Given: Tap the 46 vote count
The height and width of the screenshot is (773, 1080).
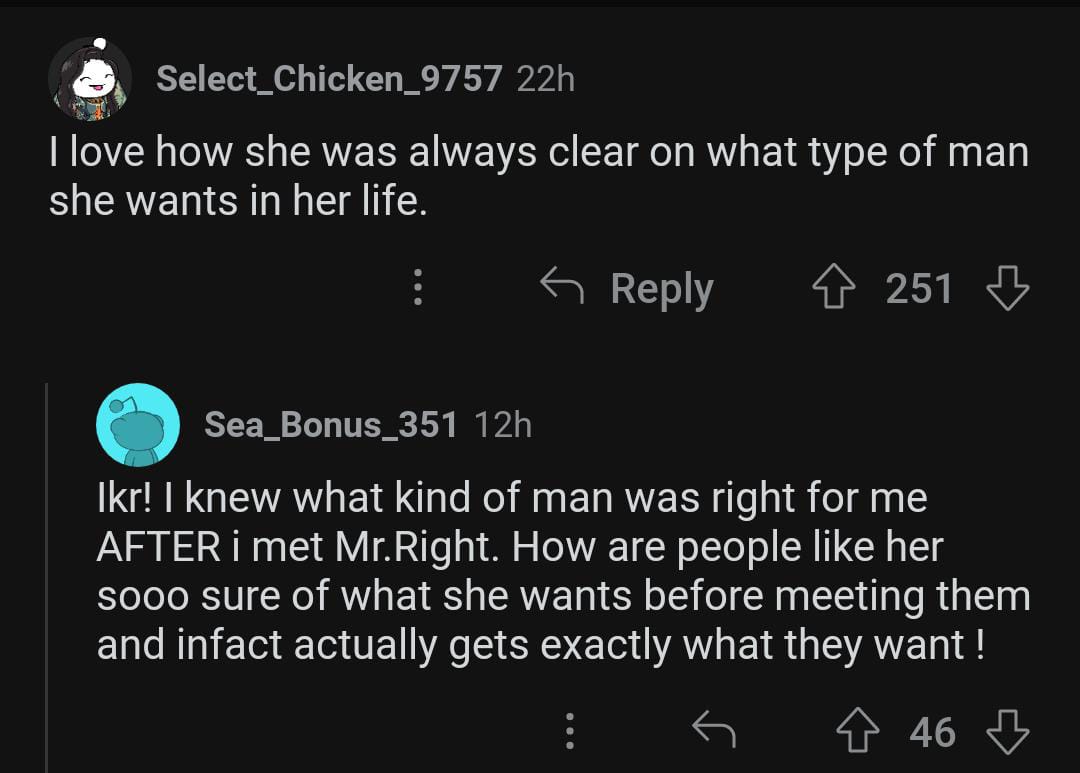Looking at the screenshot, I should pos(932,732).
